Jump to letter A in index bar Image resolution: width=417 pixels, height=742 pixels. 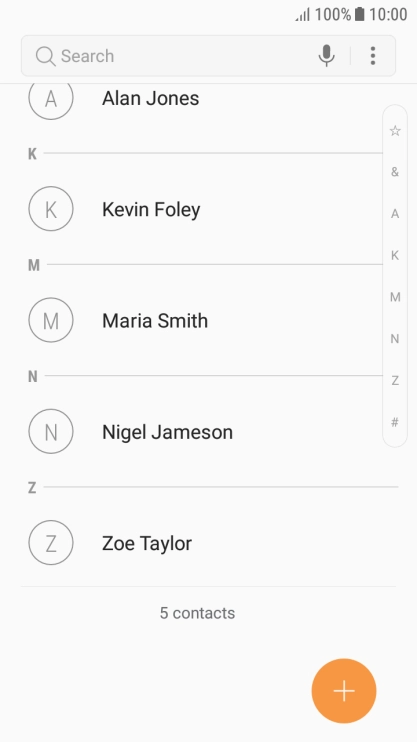(395, 214)
